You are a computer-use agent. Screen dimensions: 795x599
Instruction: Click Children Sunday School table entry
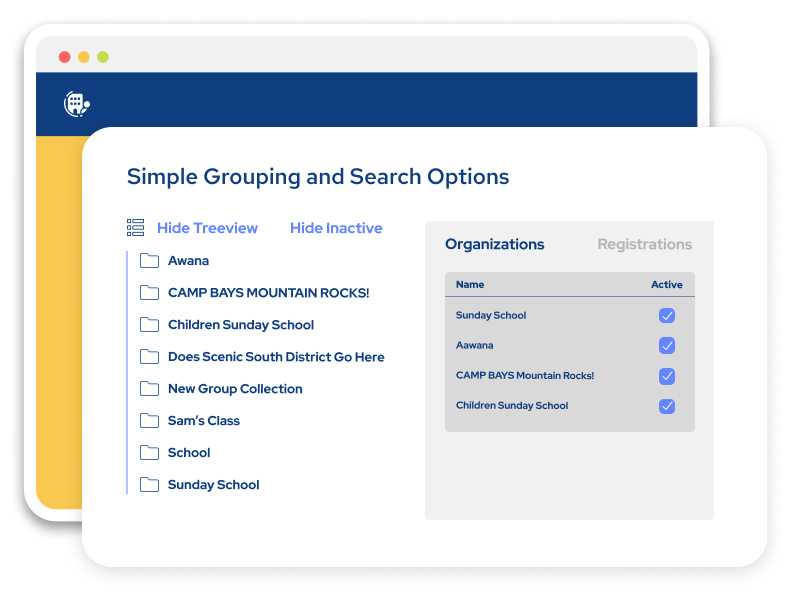pos(512,405)
